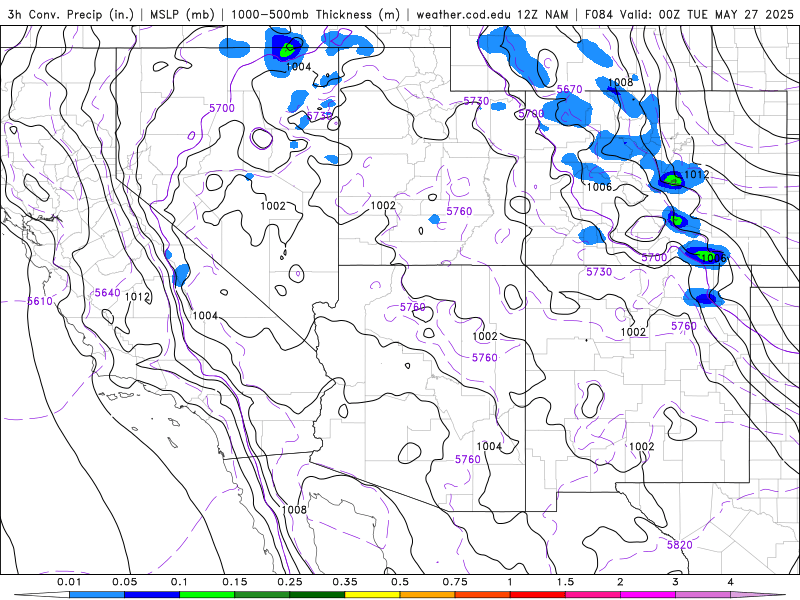Click the 'weather.cod.edu' source text
Viewport: 800px width, 600px height.
click(x=463, y=14)
